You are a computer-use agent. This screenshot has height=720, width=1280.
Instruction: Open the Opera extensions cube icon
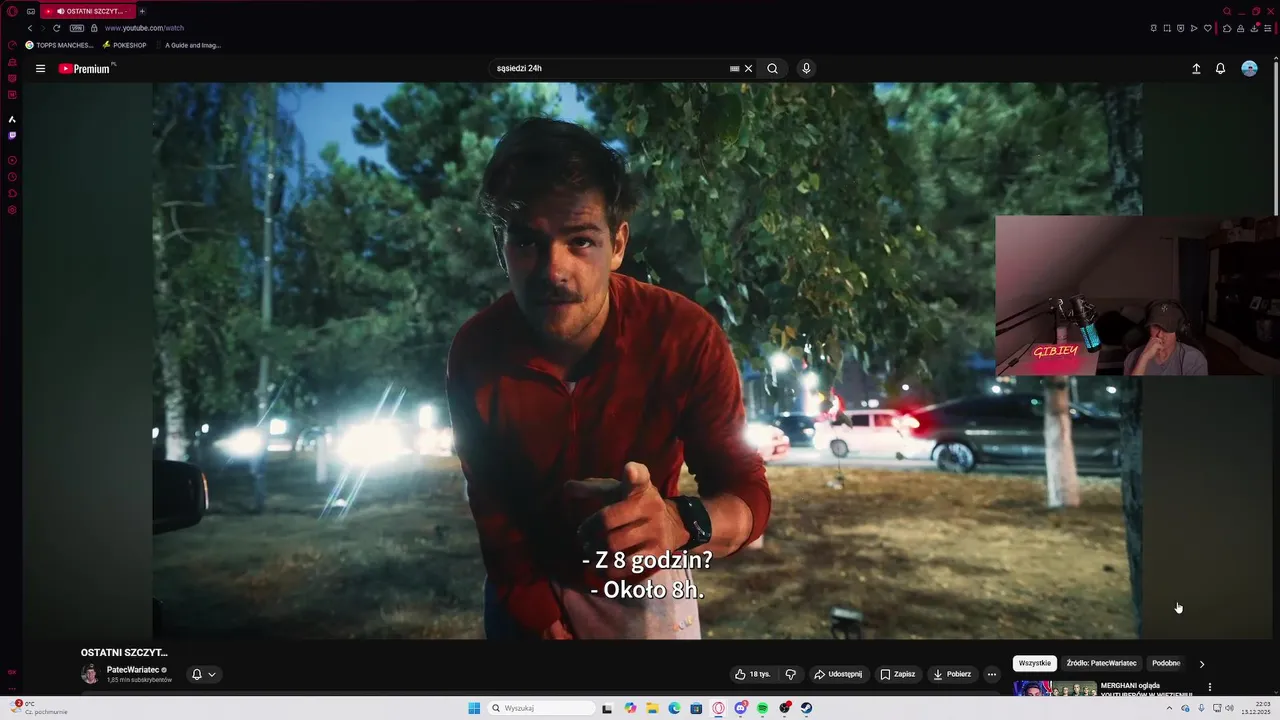pyautogui.click(x=1228, y=28)
